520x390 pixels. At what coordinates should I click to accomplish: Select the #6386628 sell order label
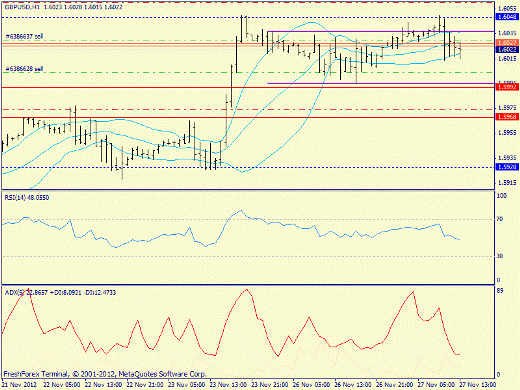[24, 69]
